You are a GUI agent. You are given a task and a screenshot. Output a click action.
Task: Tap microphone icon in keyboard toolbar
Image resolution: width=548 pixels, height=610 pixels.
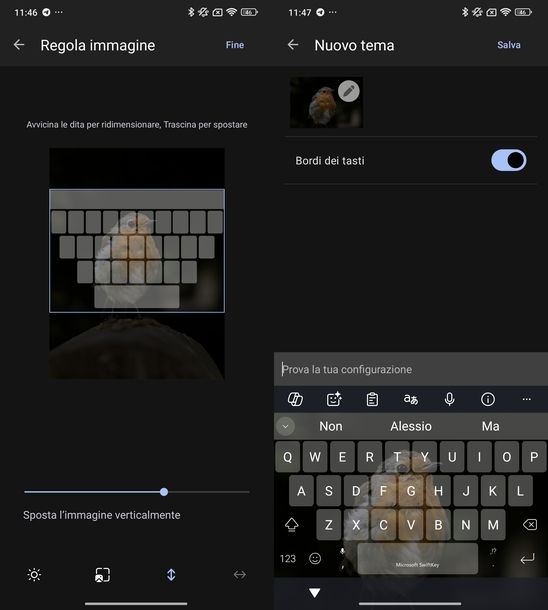point(449,399)
